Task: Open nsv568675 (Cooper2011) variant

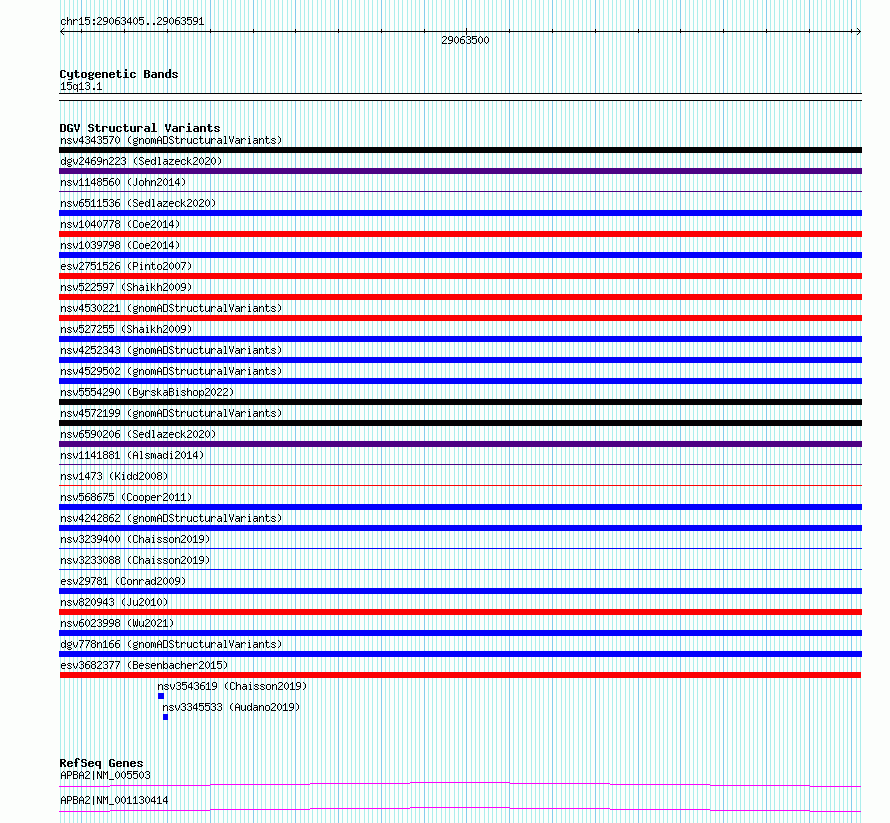Action: [x=126, y=497]
